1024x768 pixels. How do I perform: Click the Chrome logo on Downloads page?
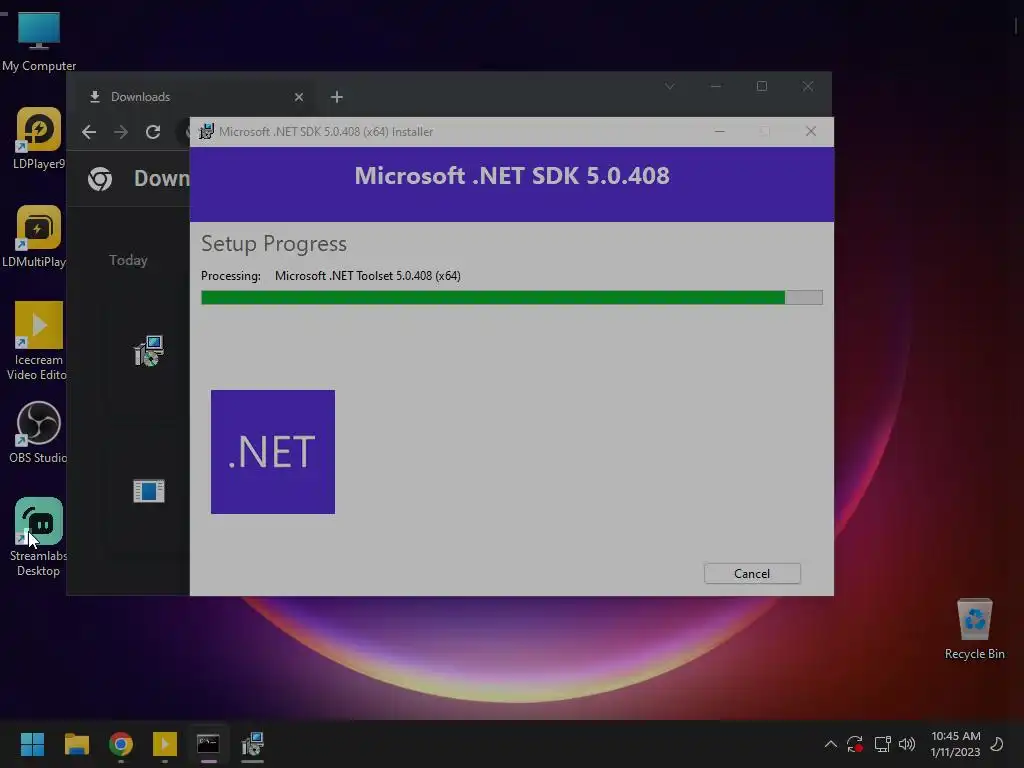click(x=100, y=178)
